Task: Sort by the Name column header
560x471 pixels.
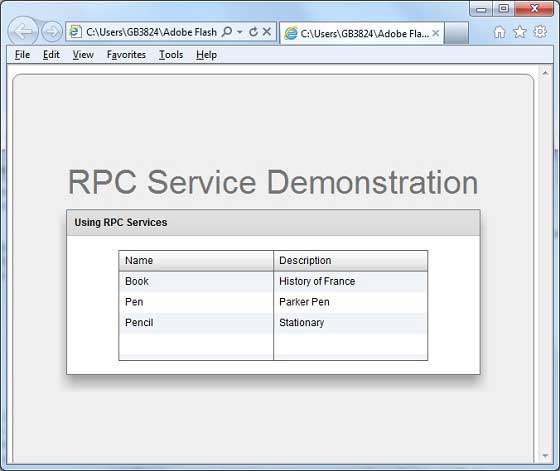Action: pyautogui.click(x=196, y=261)
